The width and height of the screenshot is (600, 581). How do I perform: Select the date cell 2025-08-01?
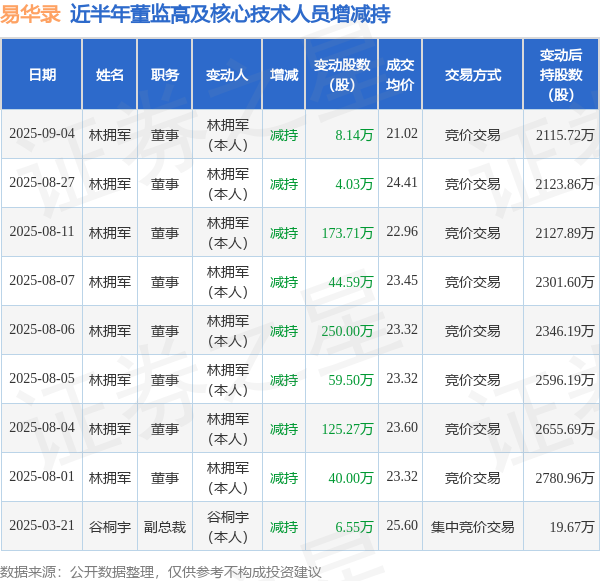tap(42, 477)
